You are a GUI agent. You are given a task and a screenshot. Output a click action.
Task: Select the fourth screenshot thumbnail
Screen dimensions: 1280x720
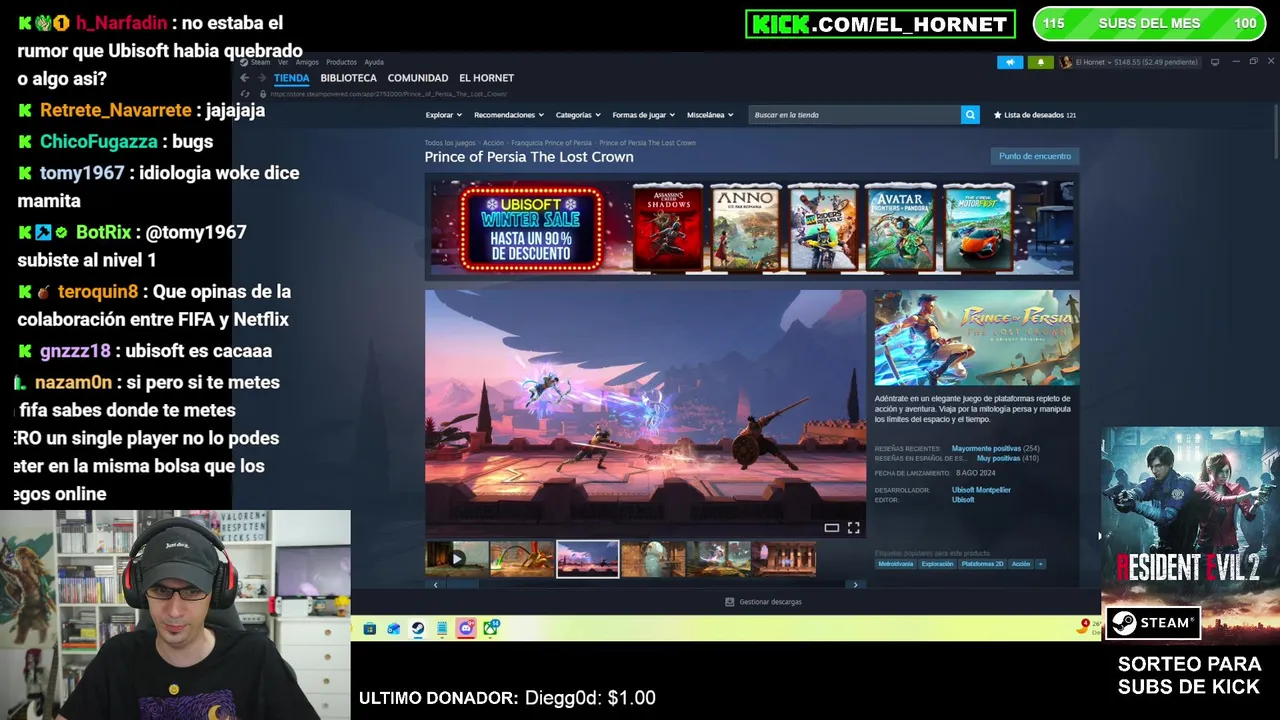pyautogui.click(x=653, y=559)
